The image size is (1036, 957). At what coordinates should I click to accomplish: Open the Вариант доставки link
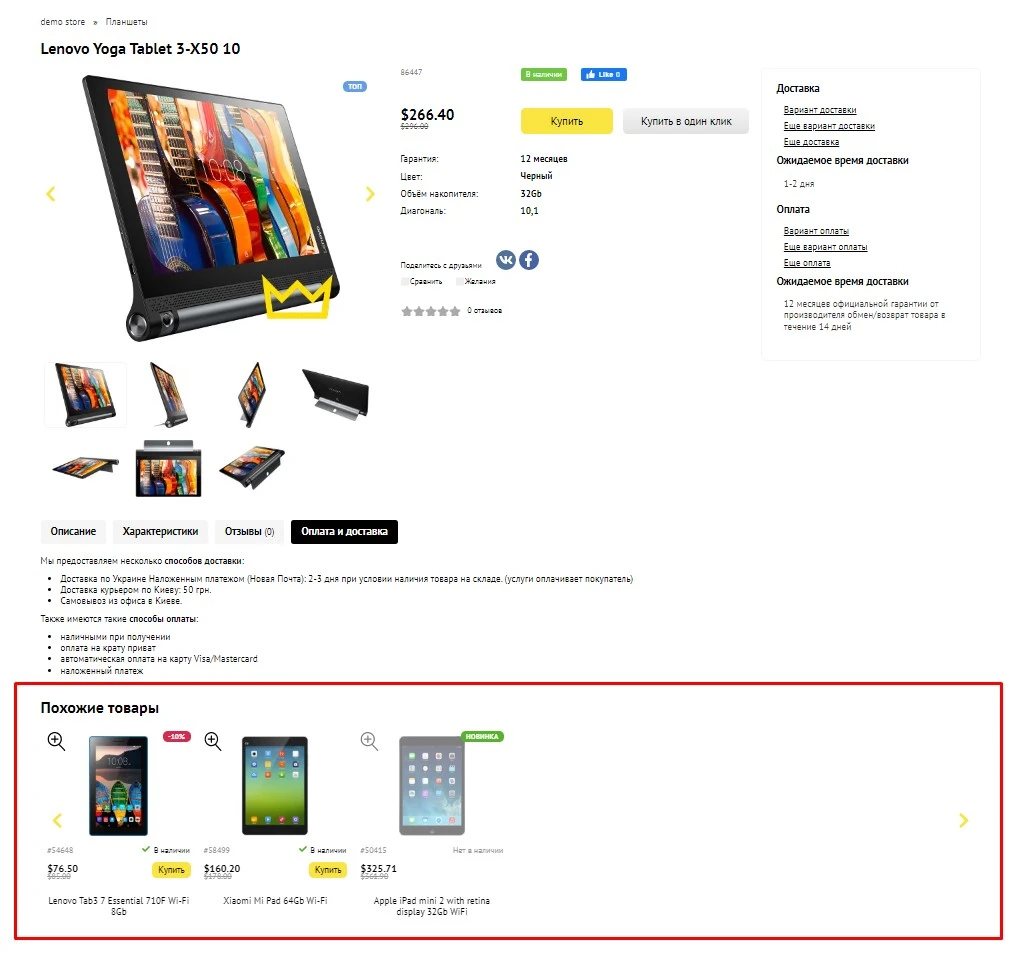click(x=820, y=110)
